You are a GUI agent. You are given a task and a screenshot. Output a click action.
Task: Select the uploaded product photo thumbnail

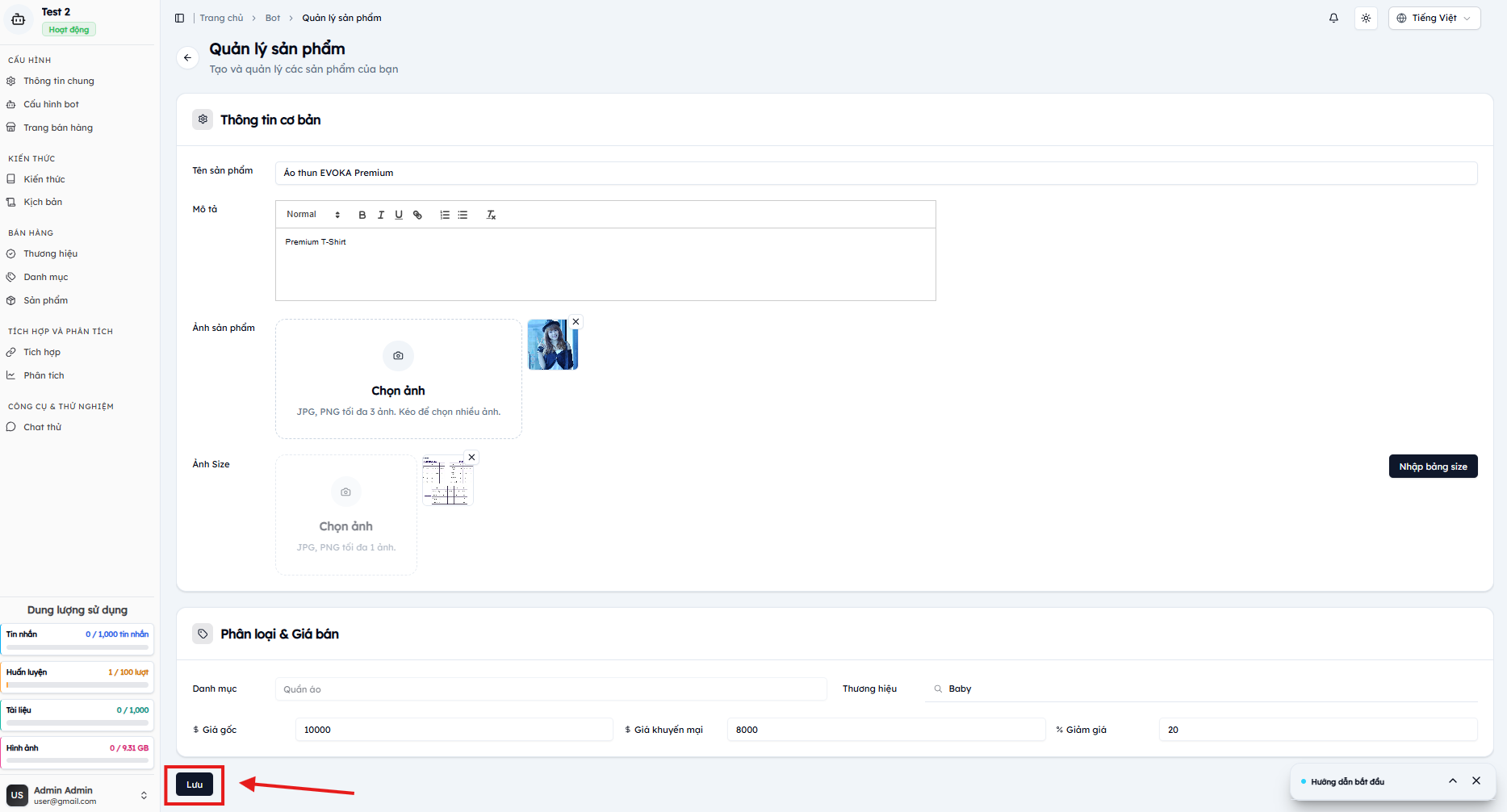point(553,345)
